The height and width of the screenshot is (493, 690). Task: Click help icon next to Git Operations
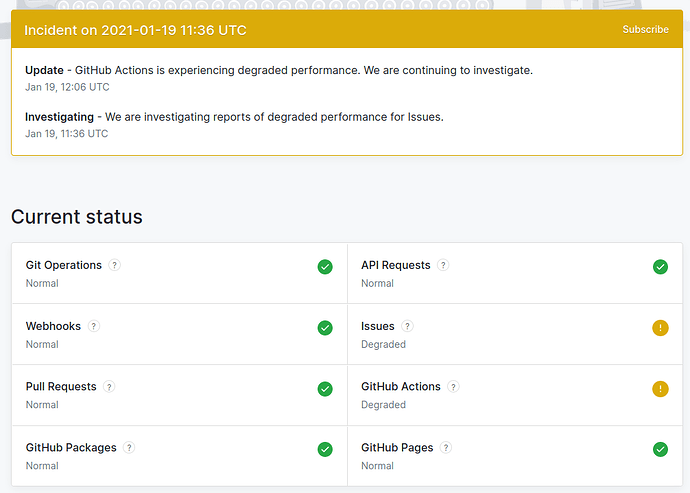(x=115, y=266)
